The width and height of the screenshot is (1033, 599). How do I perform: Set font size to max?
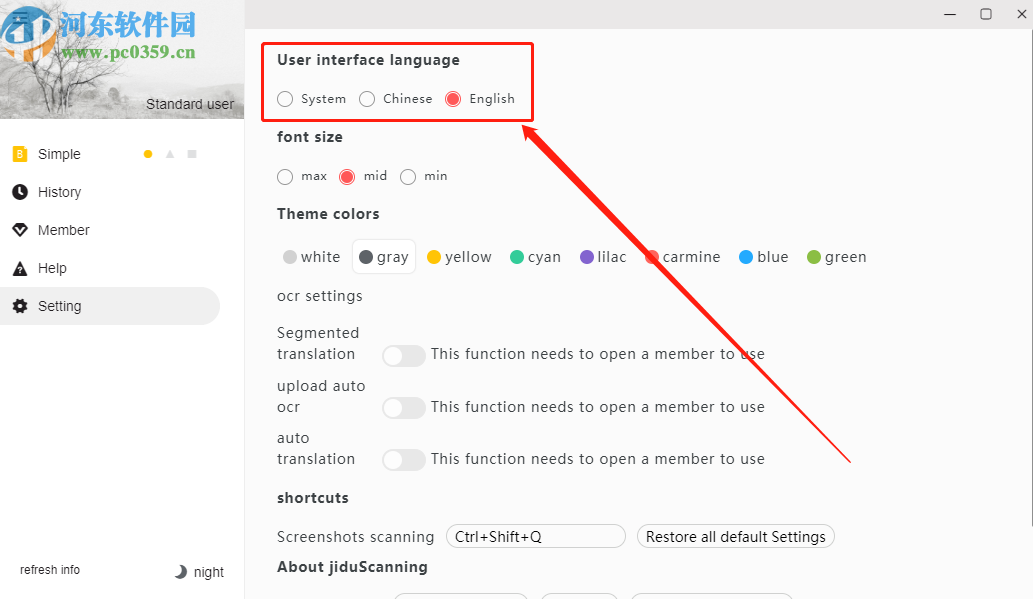[x=286, y=177]
